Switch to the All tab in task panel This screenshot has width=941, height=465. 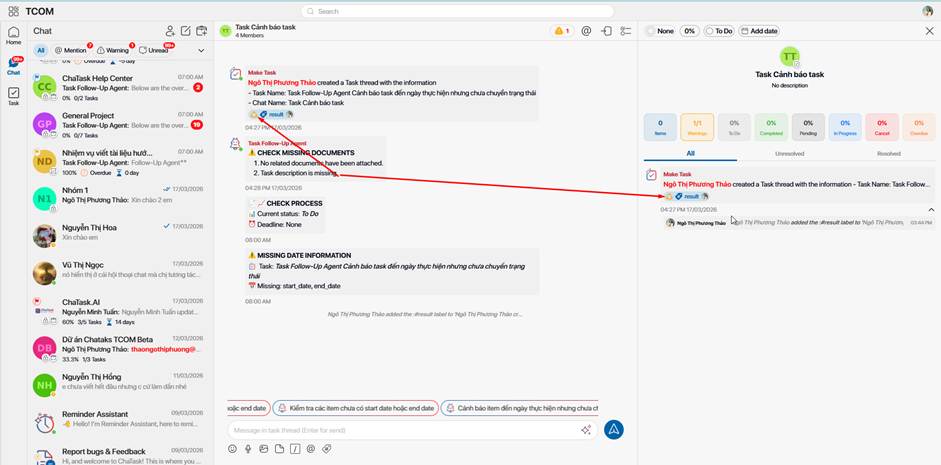tap(690, 154)
